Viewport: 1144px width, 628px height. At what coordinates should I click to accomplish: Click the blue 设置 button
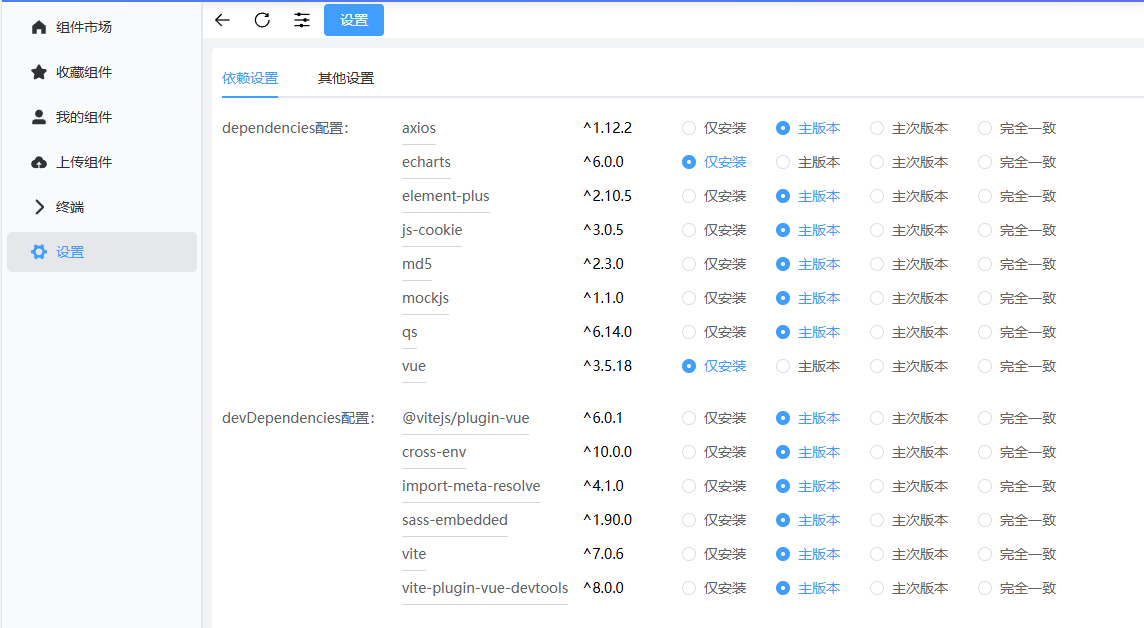pos(354,20)
